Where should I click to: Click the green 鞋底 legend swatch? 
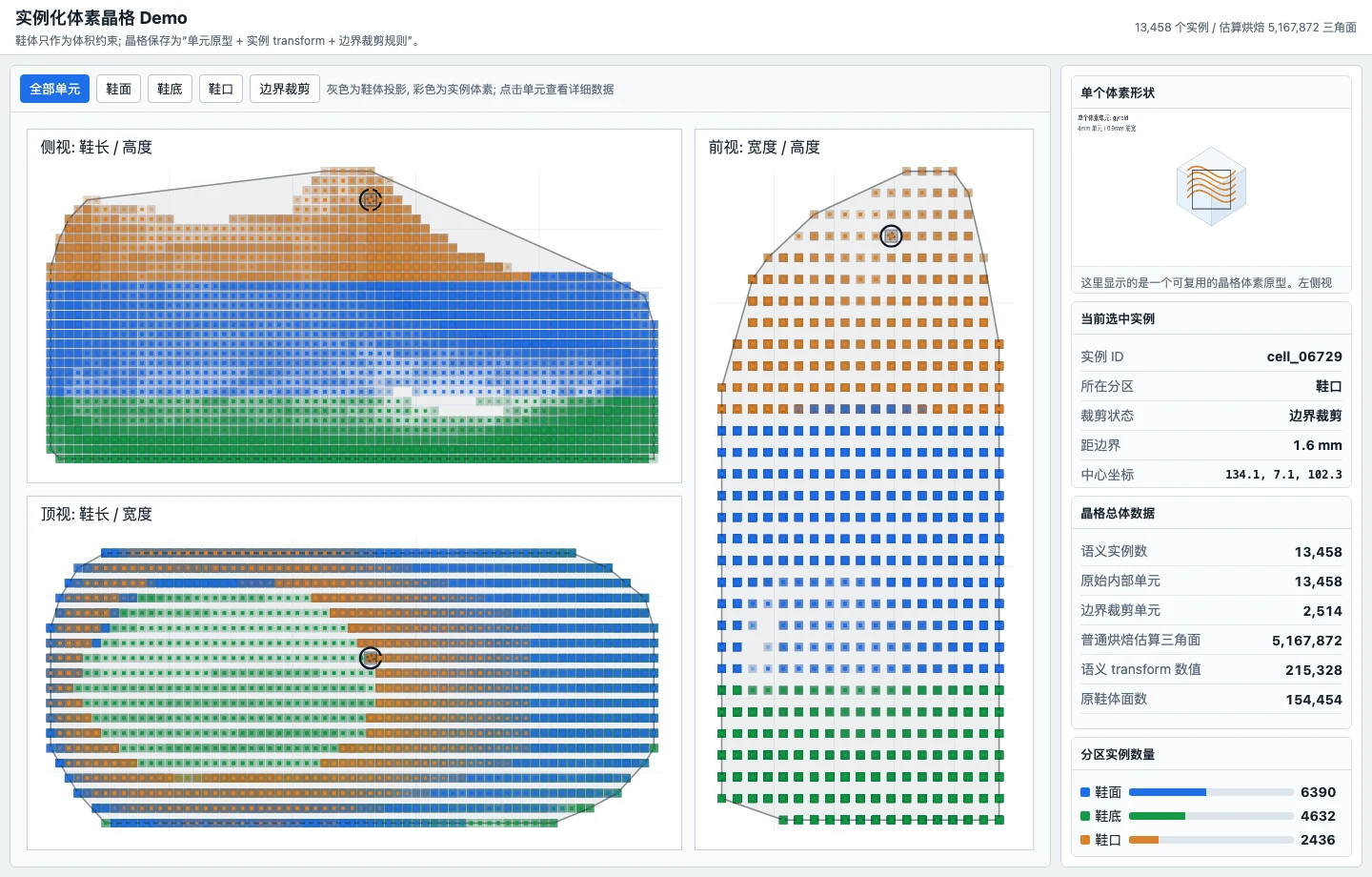pyautogui.click(x=1085, y=816)
